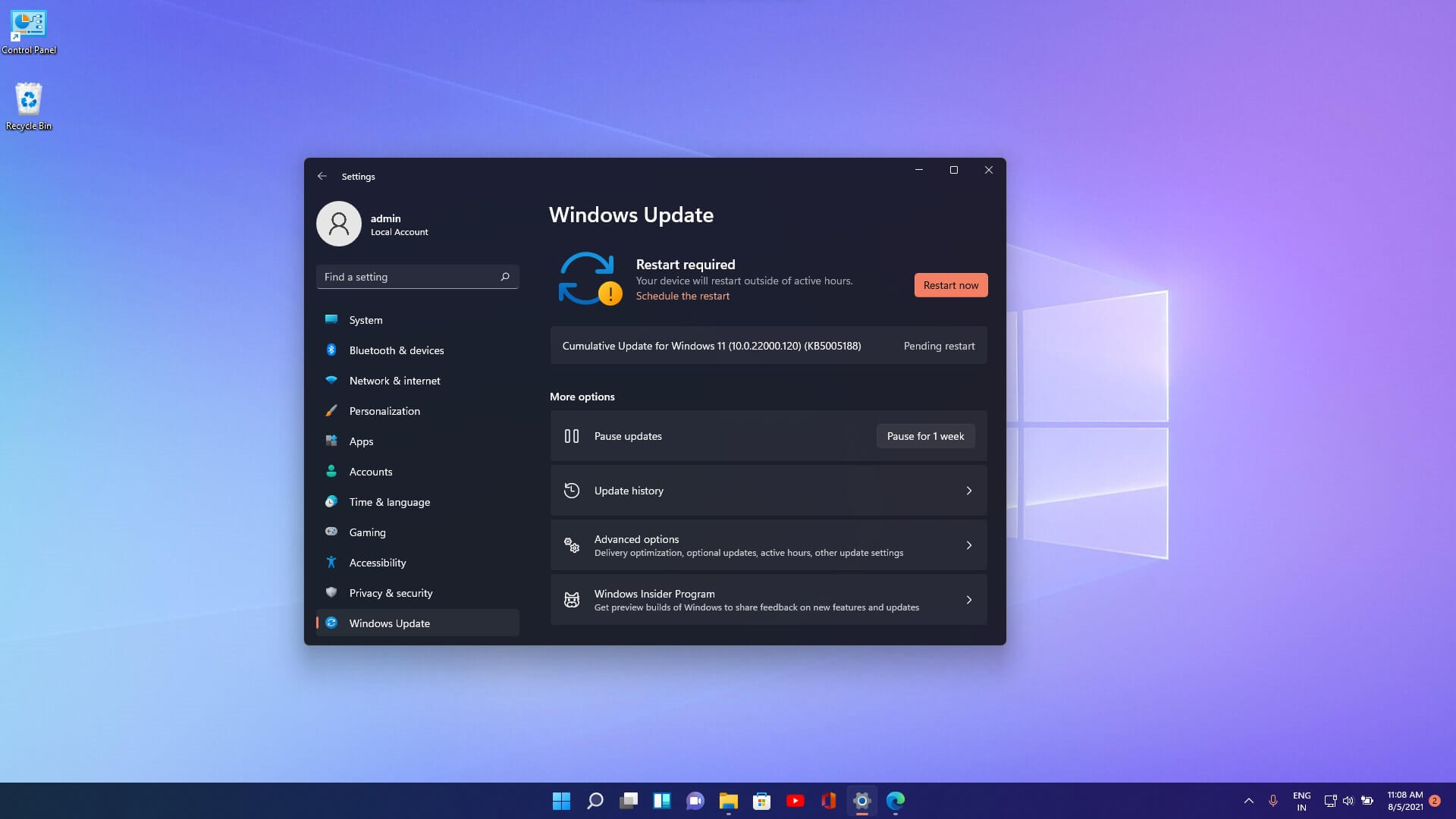1456x819 pixels.
Task: Open Bluetooth & devices settings
Action: (396, 349)
